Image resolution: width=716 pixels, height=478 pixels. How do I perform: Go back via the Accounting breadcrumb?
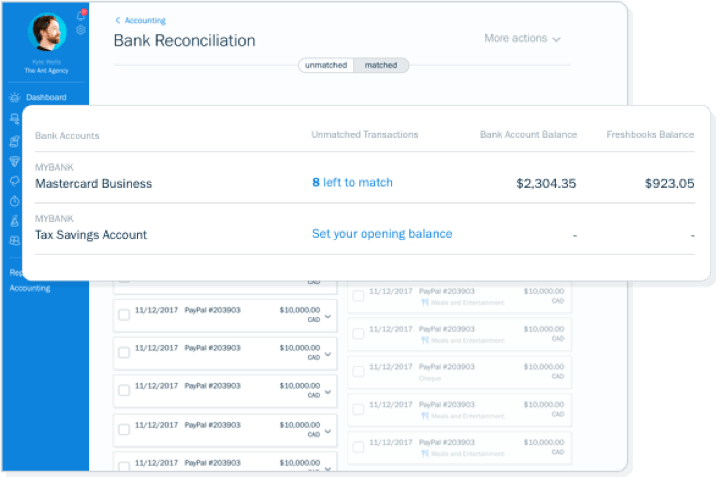pyautogui.click(x=140, y=20)
